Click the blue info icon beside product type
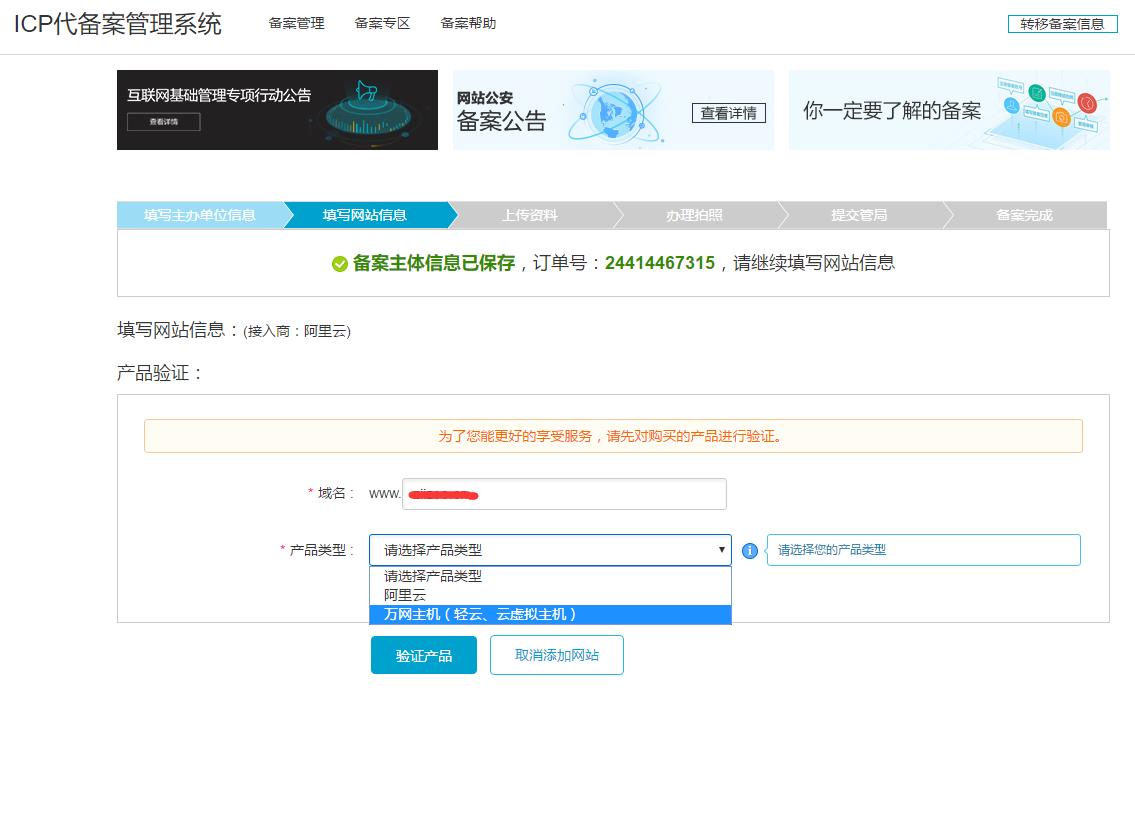1135x814 pixels. 749,550
